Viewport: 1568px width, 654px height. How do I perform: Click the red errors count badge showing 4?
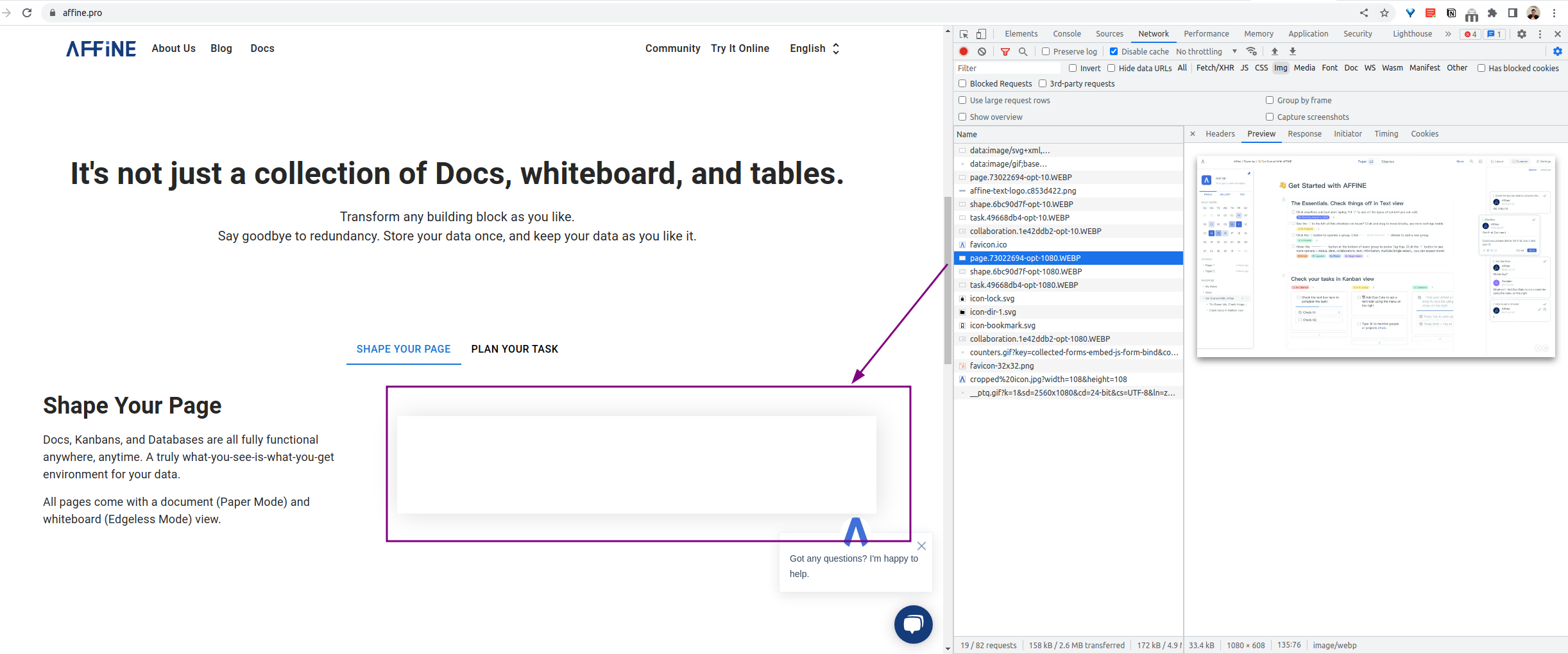click(1470, 34)
